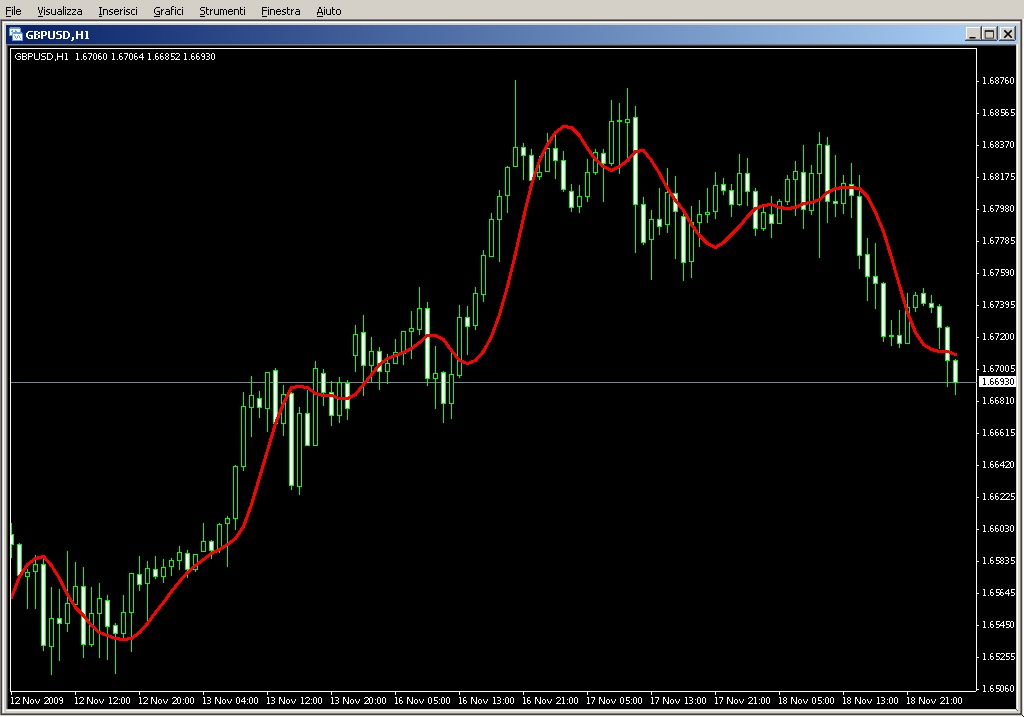
Task: Click the 1.65835 price axis label
Action: (999, 560)
